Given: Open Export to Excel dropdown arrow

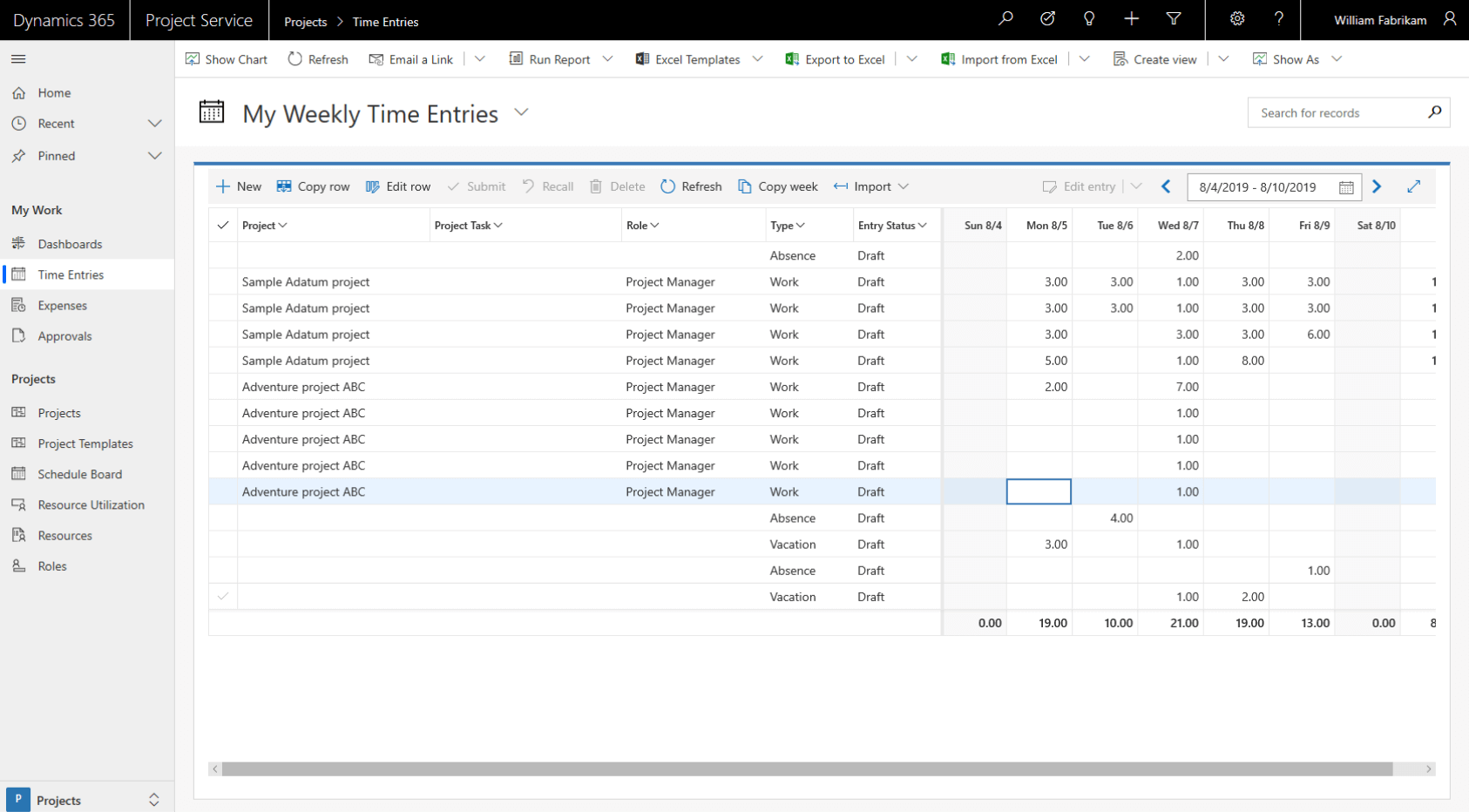Looking at the screenshot, I should point(912,59).
